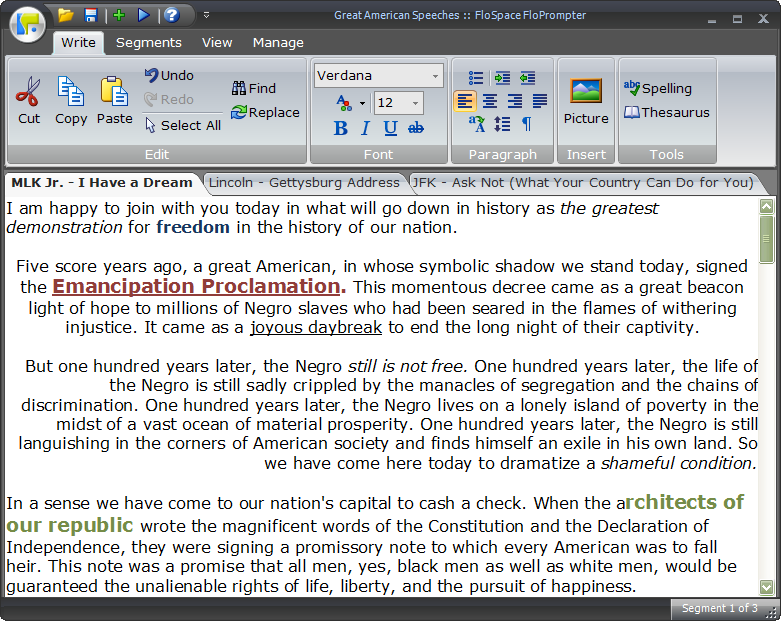The width and height of the screenshot is (781, 621).
Task: Click the Redo button
Action: click(x=169, y=99)
